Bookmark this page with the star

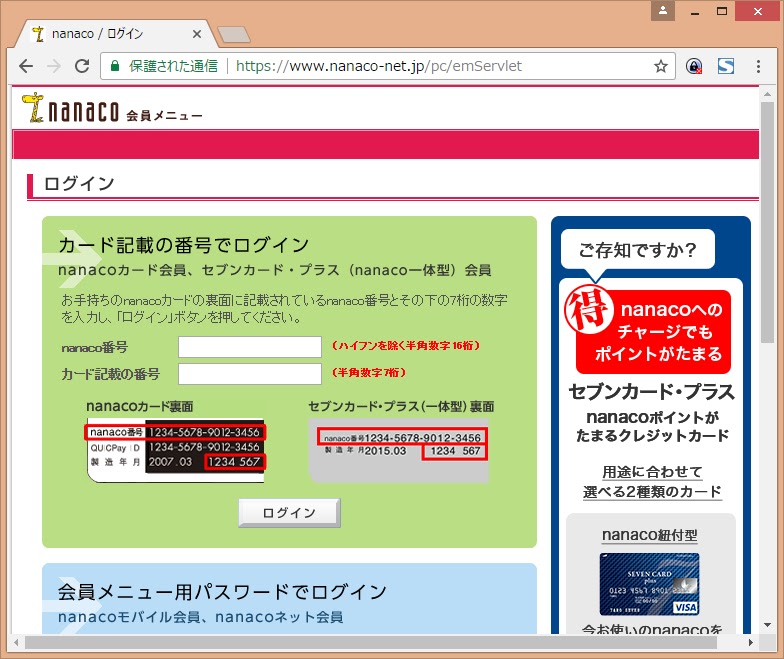point(660,66)
